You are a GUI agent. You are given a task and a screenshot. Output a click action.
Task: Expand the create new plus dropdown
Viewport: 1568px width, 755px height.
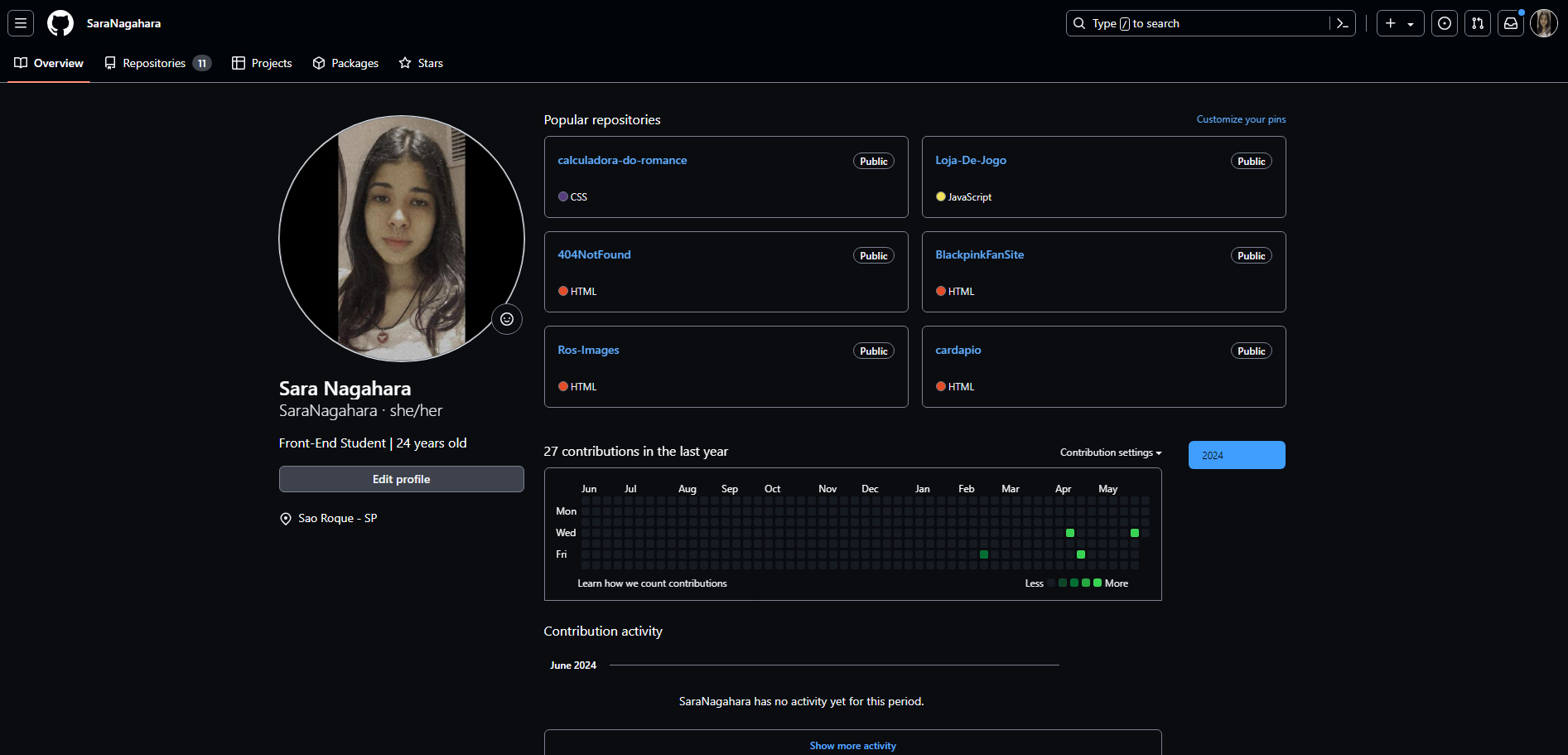(1400, 23)
